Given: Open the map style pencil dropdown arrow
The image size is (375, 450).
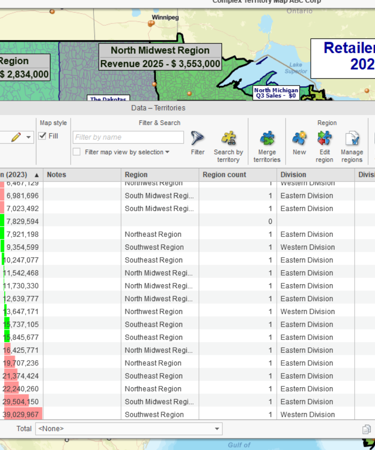Looking at the screenshot, I should coord(29,137).
